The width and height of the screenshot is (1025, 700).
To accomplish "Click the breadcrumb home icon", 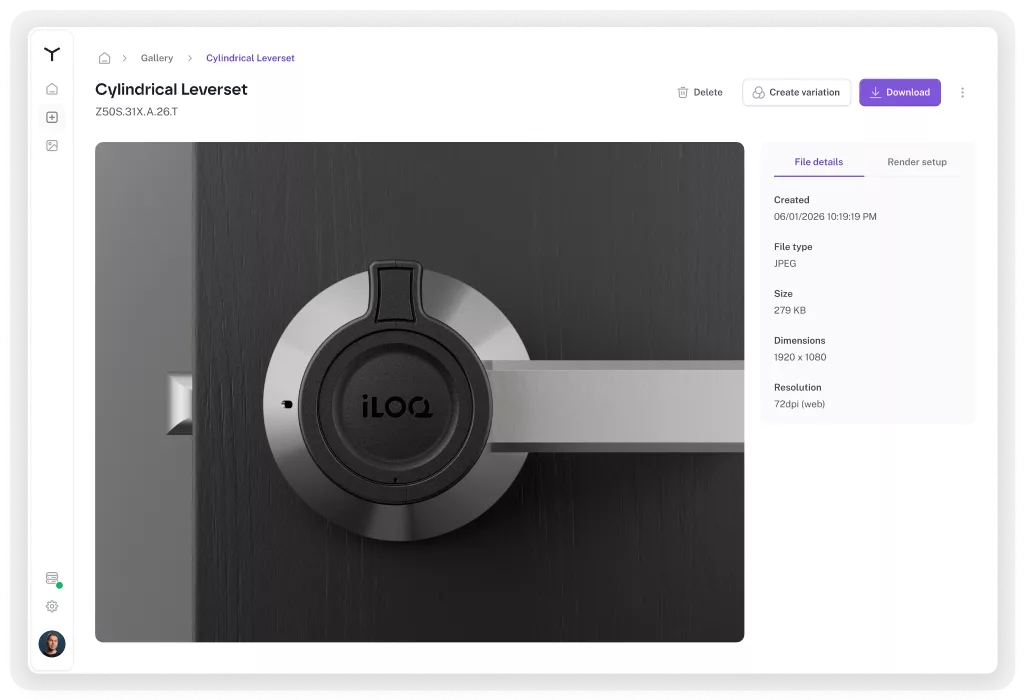I will (x=104, y=58).
